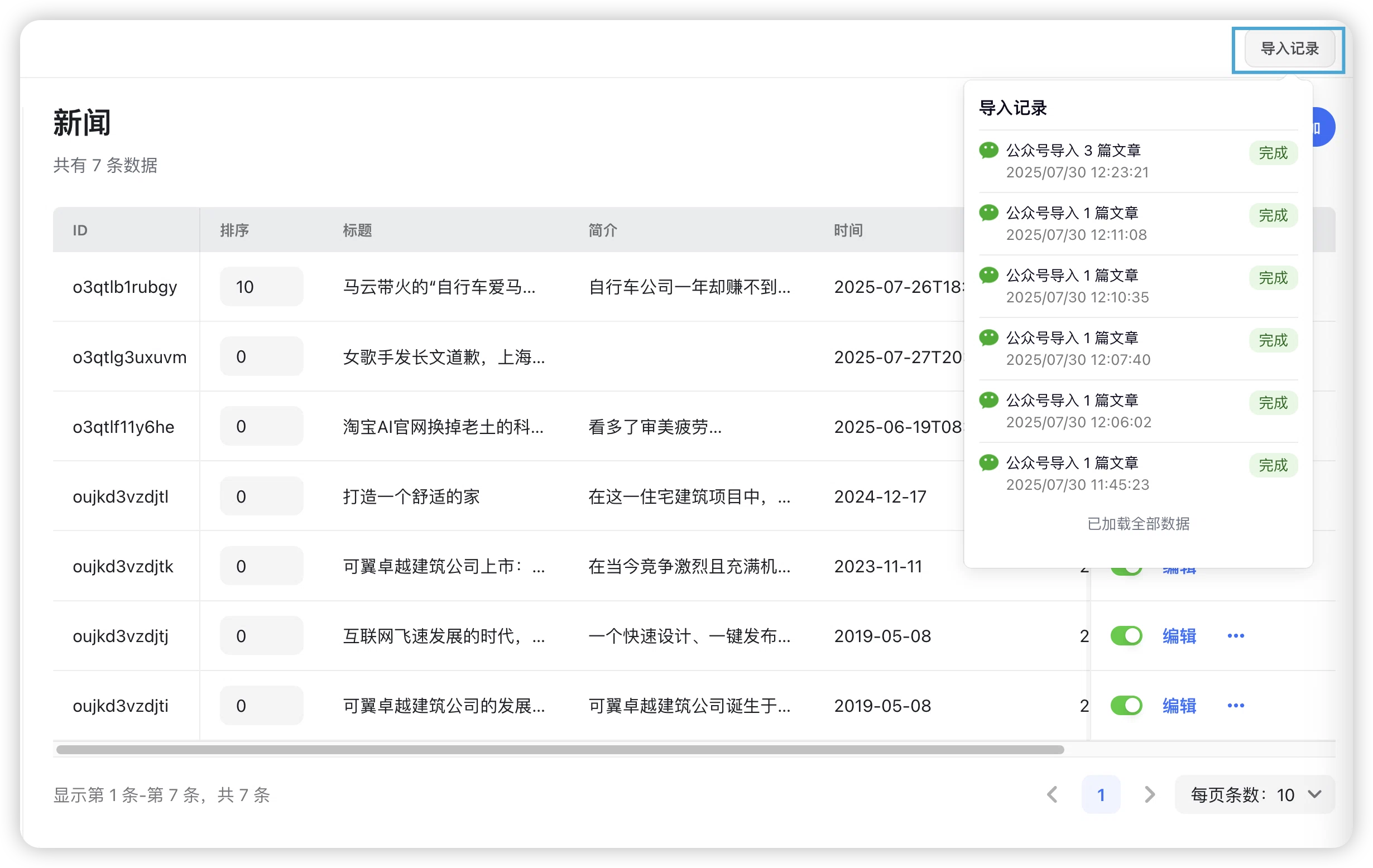1373x868 pixels.
Task: Click ID cell oujkd3vzdjtl
Action: 121,496
